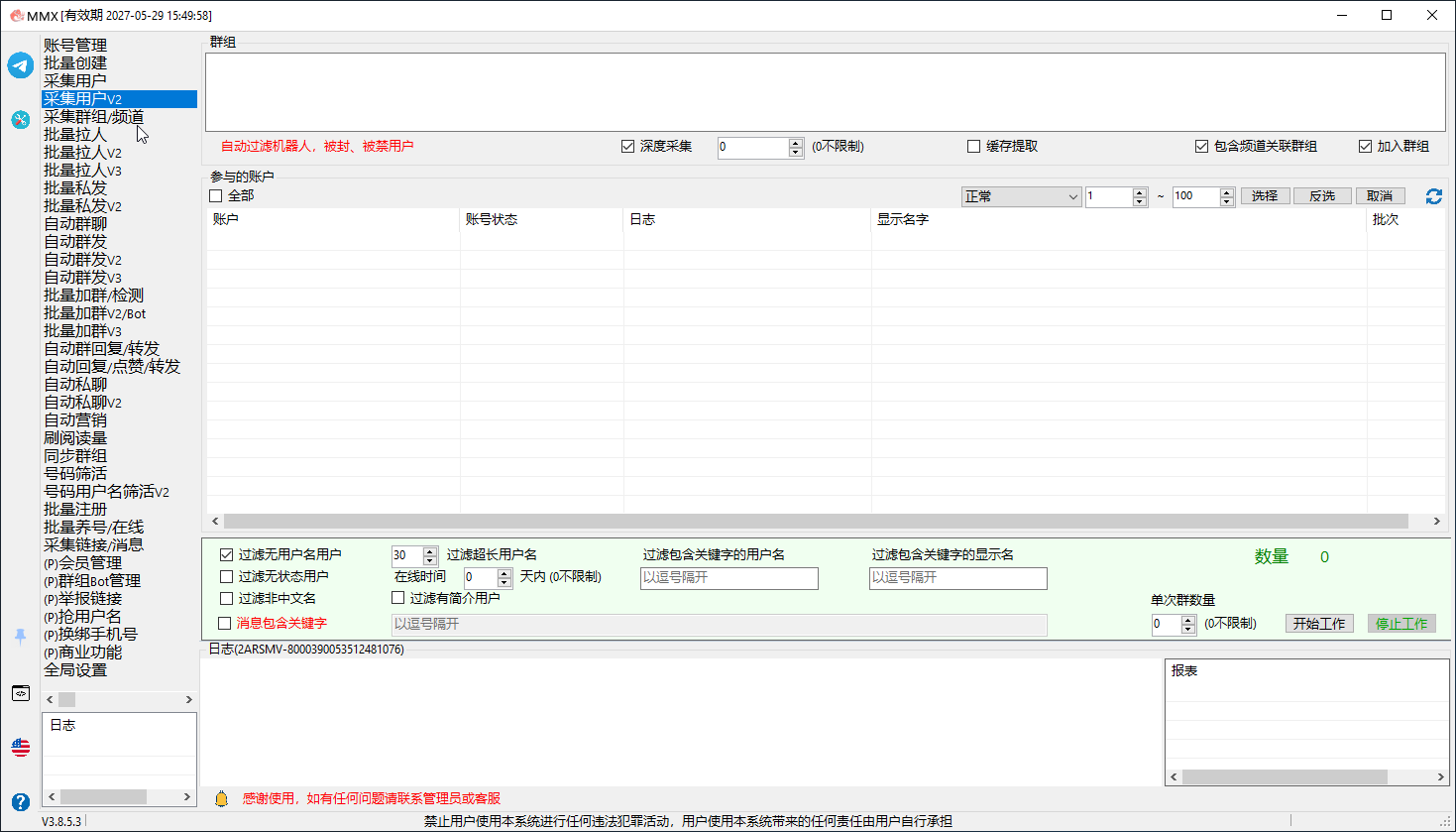
Task: Increase the 过滤超长用户名 value of 30
Action: 430,551
